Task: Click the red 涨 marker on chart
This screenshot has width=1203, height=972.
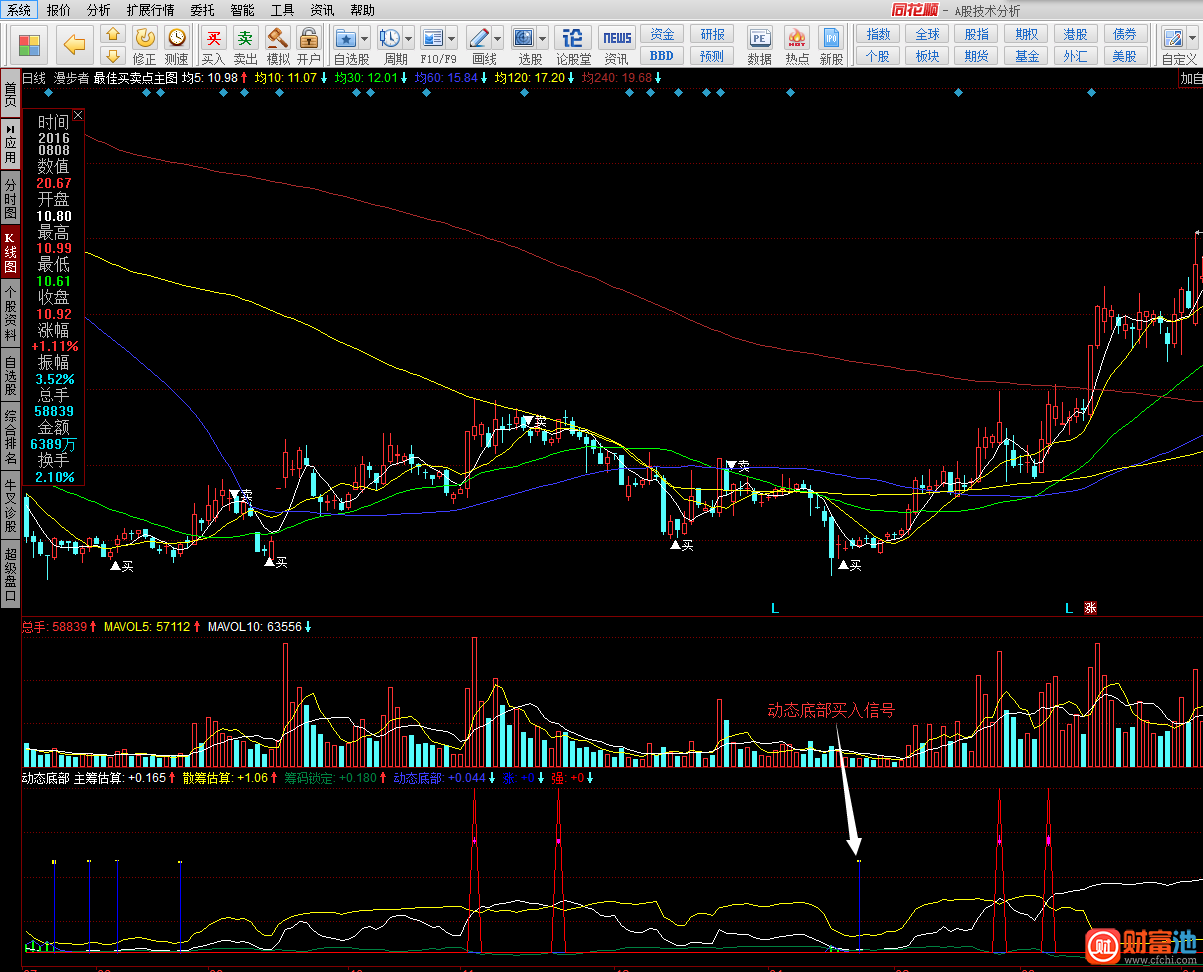Action: point(1091,607)
